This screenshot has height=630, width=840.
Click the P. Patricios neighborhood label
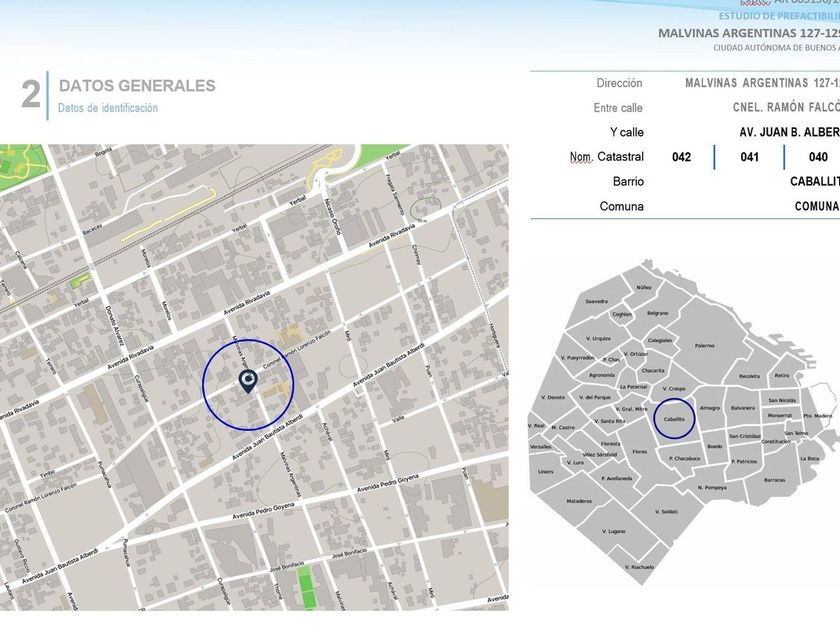[x=744, y=461]
